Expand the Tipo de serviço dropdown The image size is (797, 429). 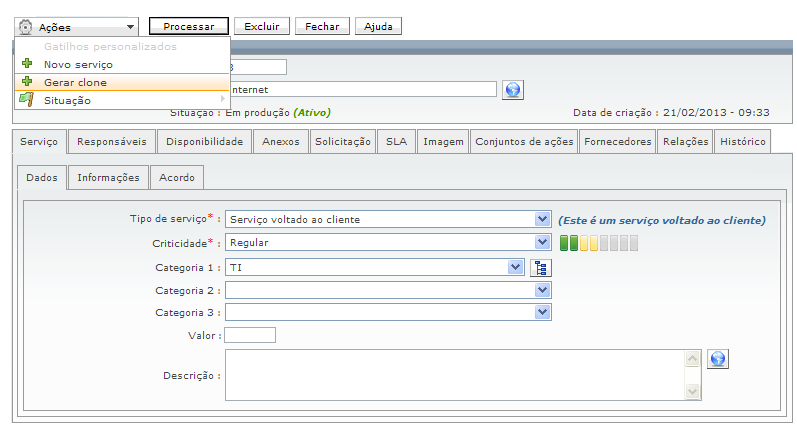tap(542, 219)
